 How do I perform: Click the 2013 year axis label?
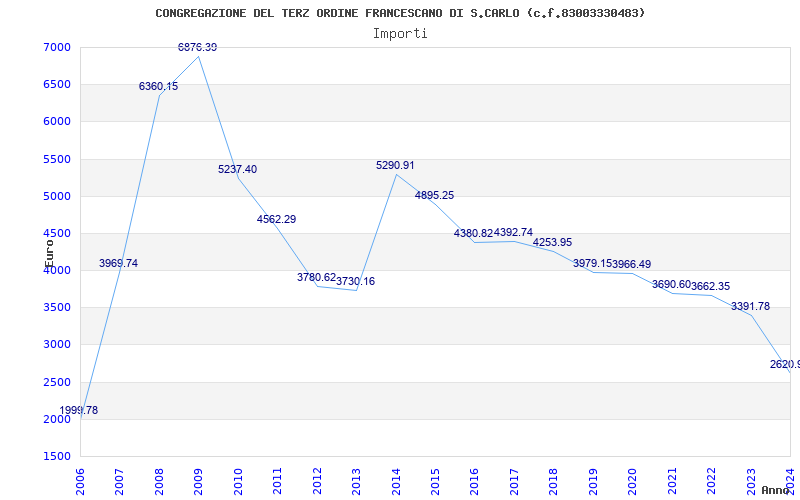coord(356,481)
